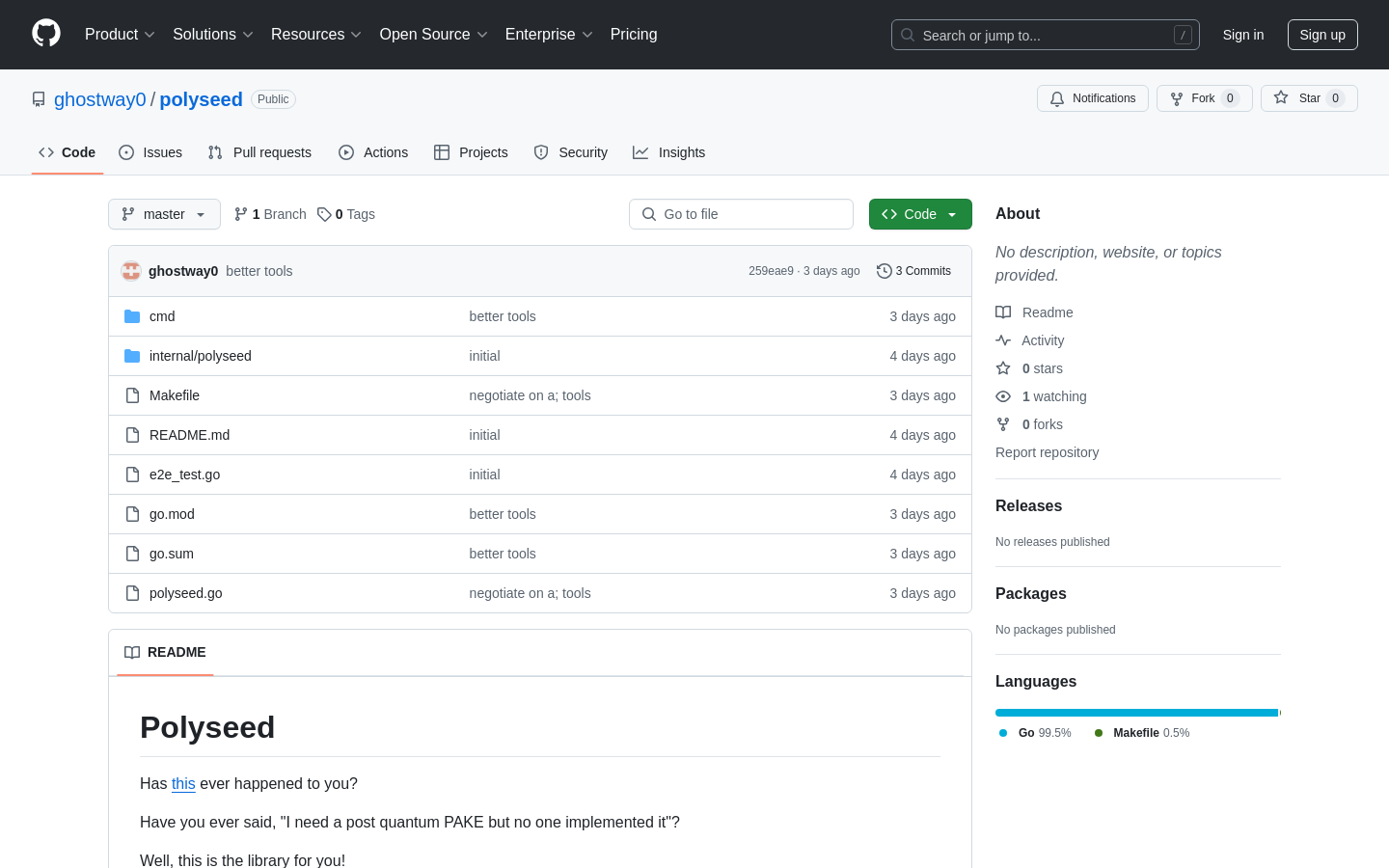Open the Pricing link

(634, 35)
